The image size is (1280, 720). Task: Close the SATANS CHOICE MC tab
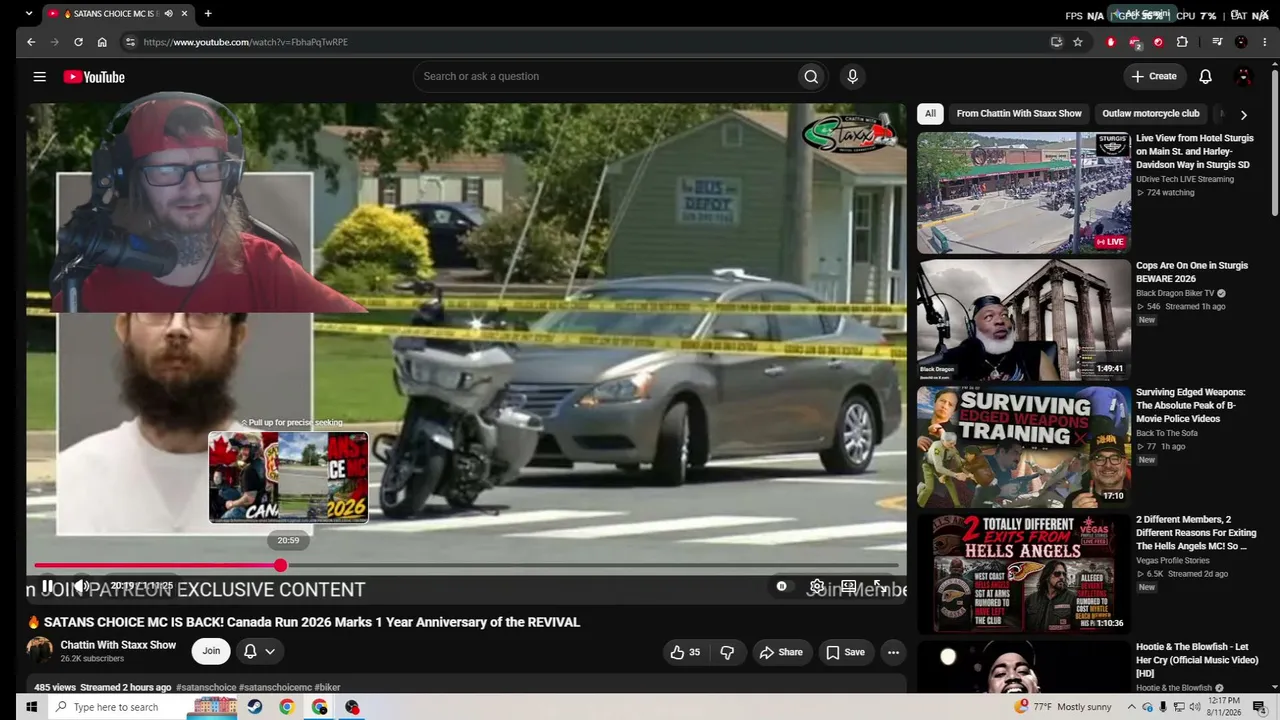(x=184, y=14)
